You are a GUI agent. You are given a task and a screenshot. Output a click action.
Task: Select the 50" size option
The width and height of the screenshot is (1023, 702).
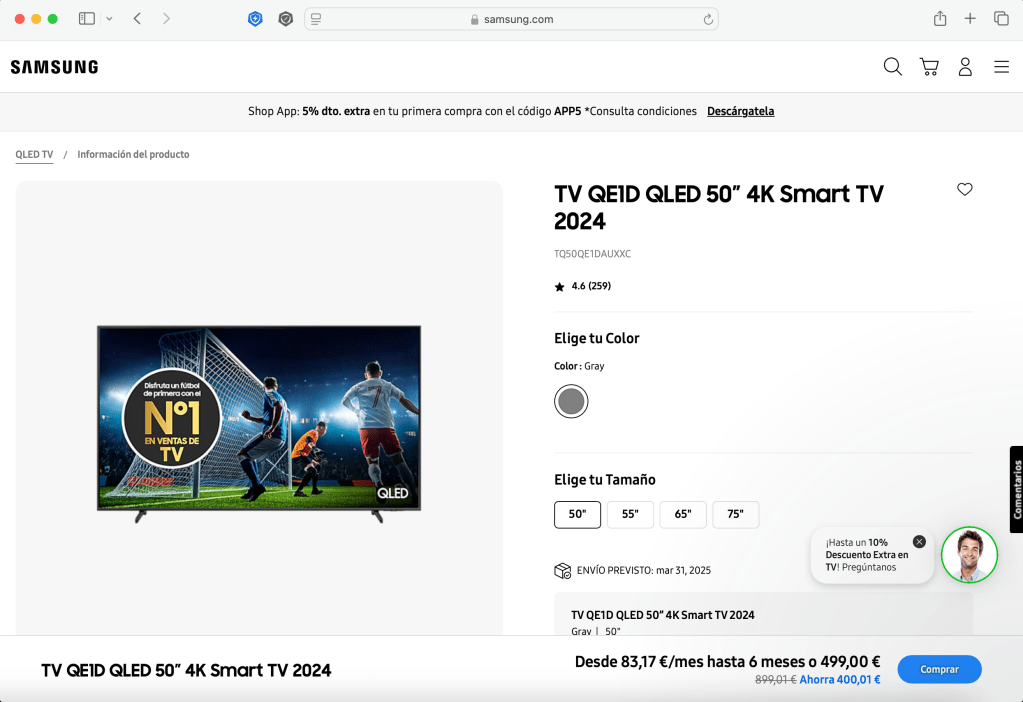coord(577,514)
